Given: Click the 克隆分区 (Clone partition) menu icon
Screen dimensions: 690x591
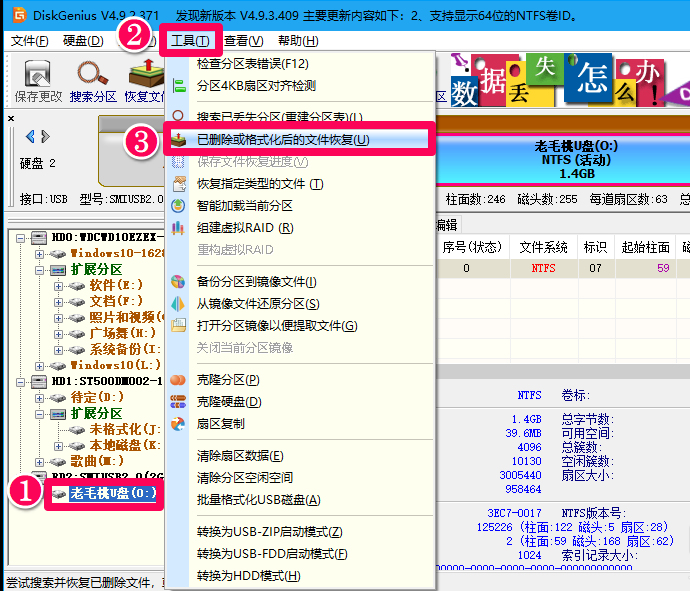Looking at the screenshot, I should tap(178, 380).
